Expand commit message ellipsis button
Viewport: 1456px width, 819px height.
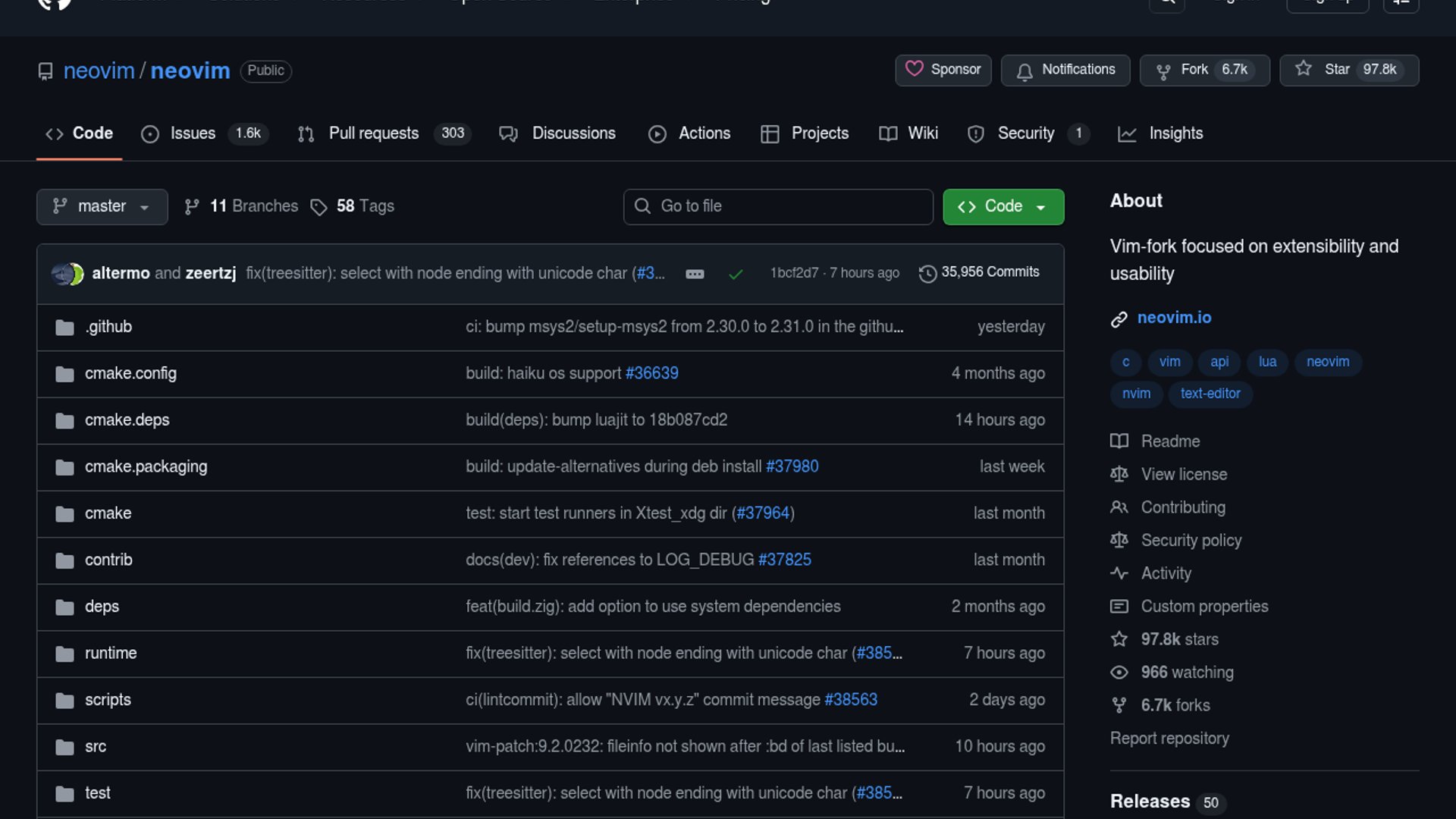695,274
